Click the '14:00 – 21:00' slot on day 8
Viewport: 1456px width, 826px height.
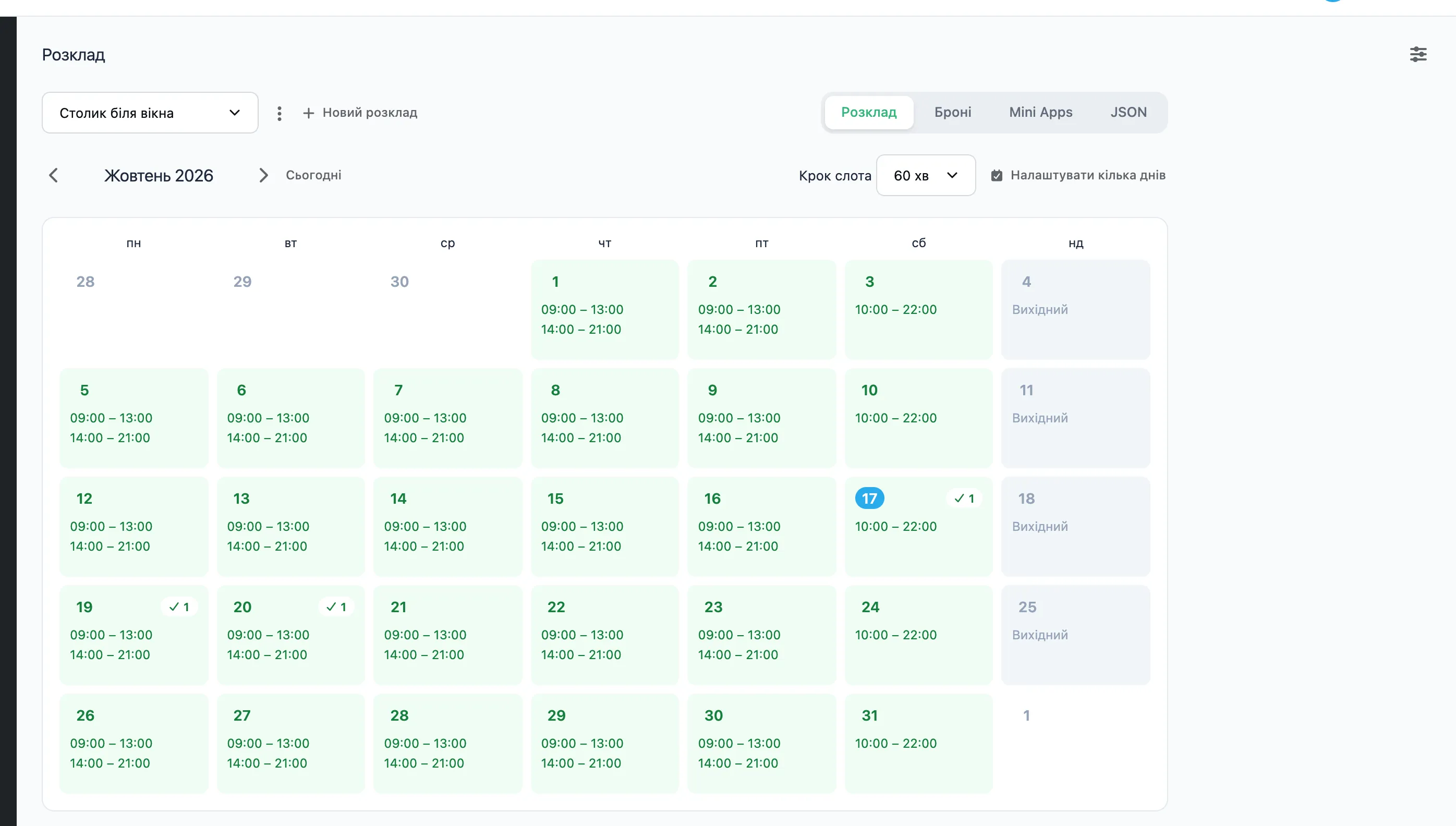581,438
